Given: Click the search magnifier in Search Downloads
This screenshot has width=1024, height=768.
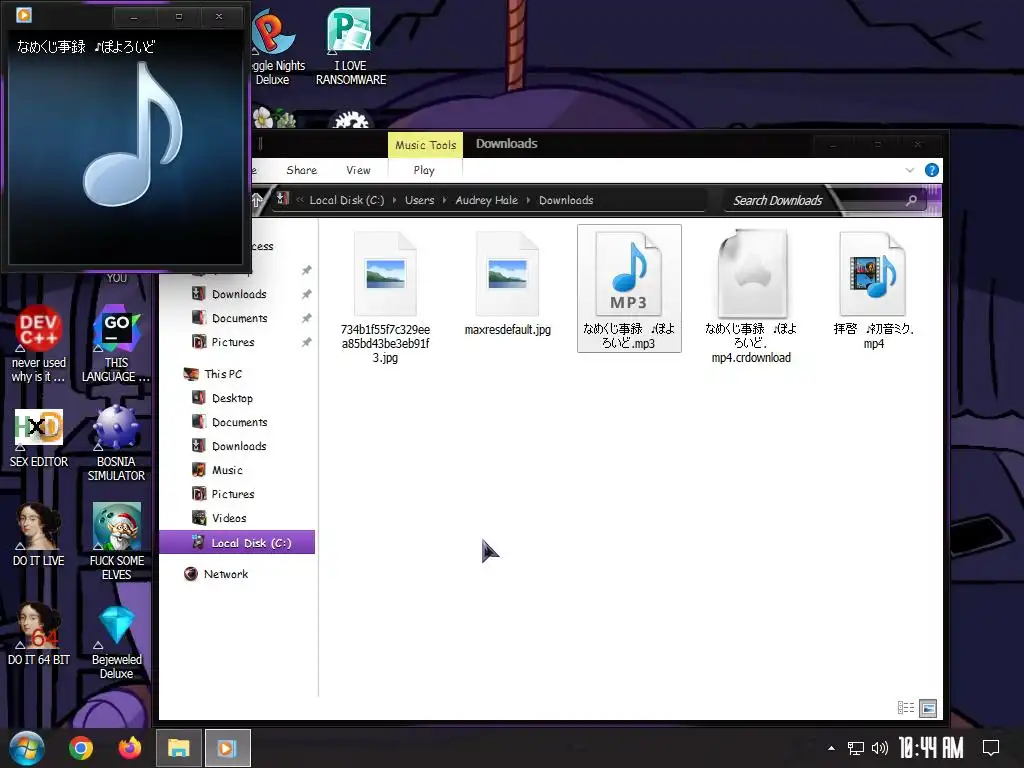Looking at the screenshot, I should tap(912, 200).
